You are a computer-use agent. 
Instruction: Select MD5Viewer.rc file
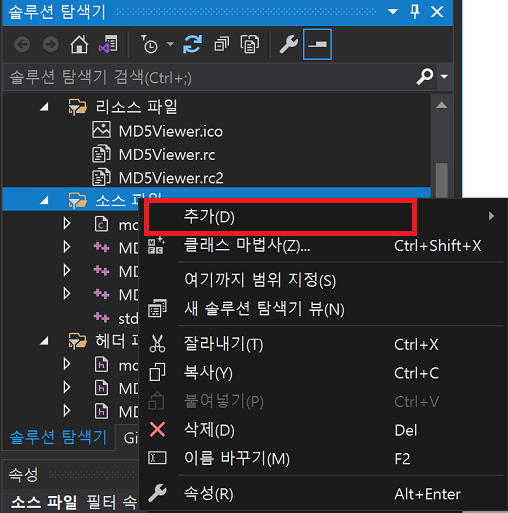click(167, 154)
